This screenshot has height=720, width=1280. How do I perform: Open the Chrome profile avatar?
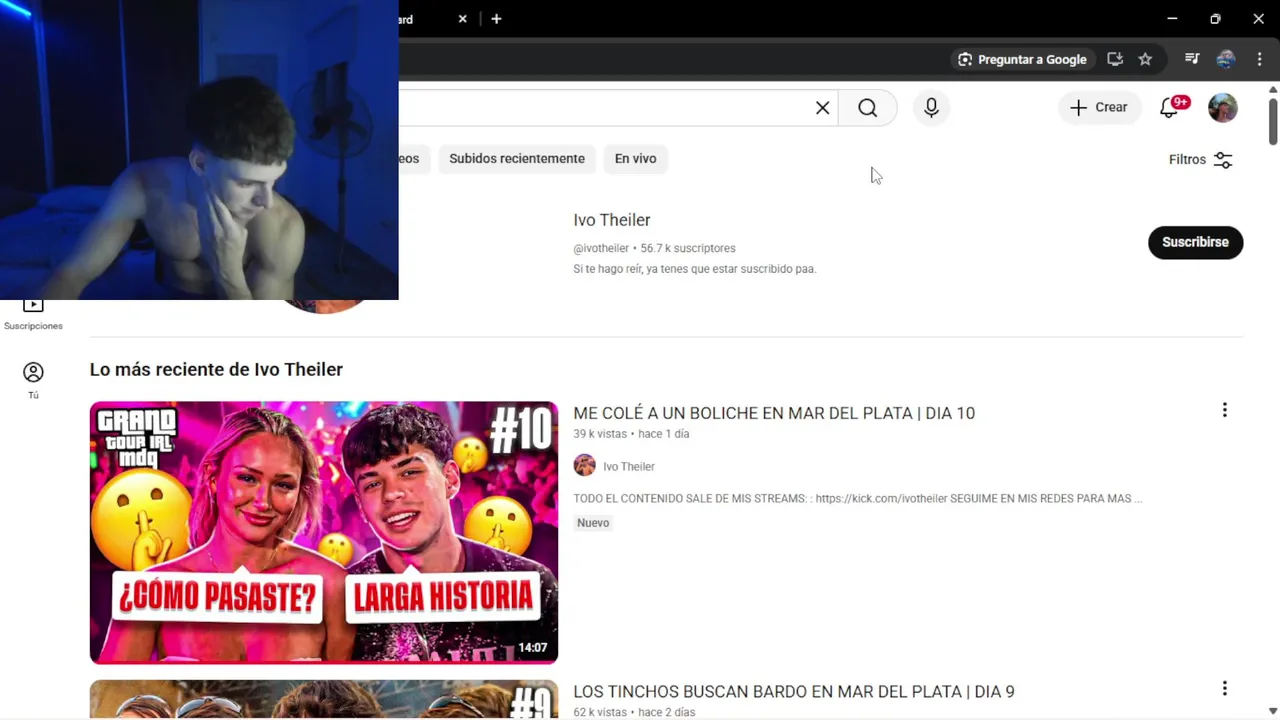pyautogui.click(x=1226, y=59)
